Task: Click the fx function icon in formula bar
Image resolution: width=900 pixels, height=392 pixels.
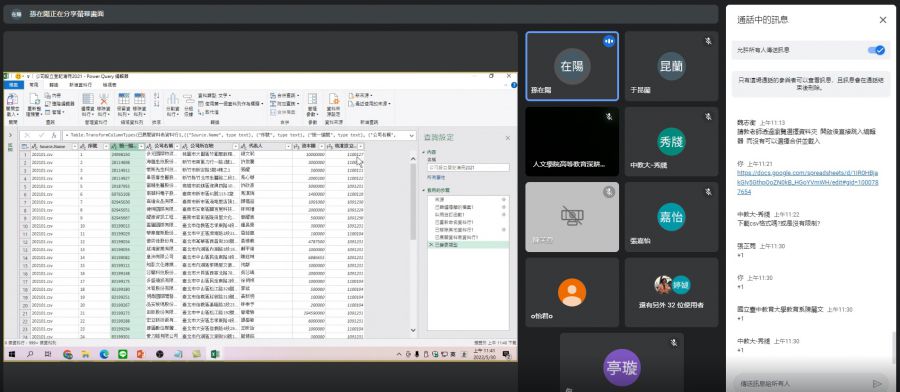Action: point(54,135)
